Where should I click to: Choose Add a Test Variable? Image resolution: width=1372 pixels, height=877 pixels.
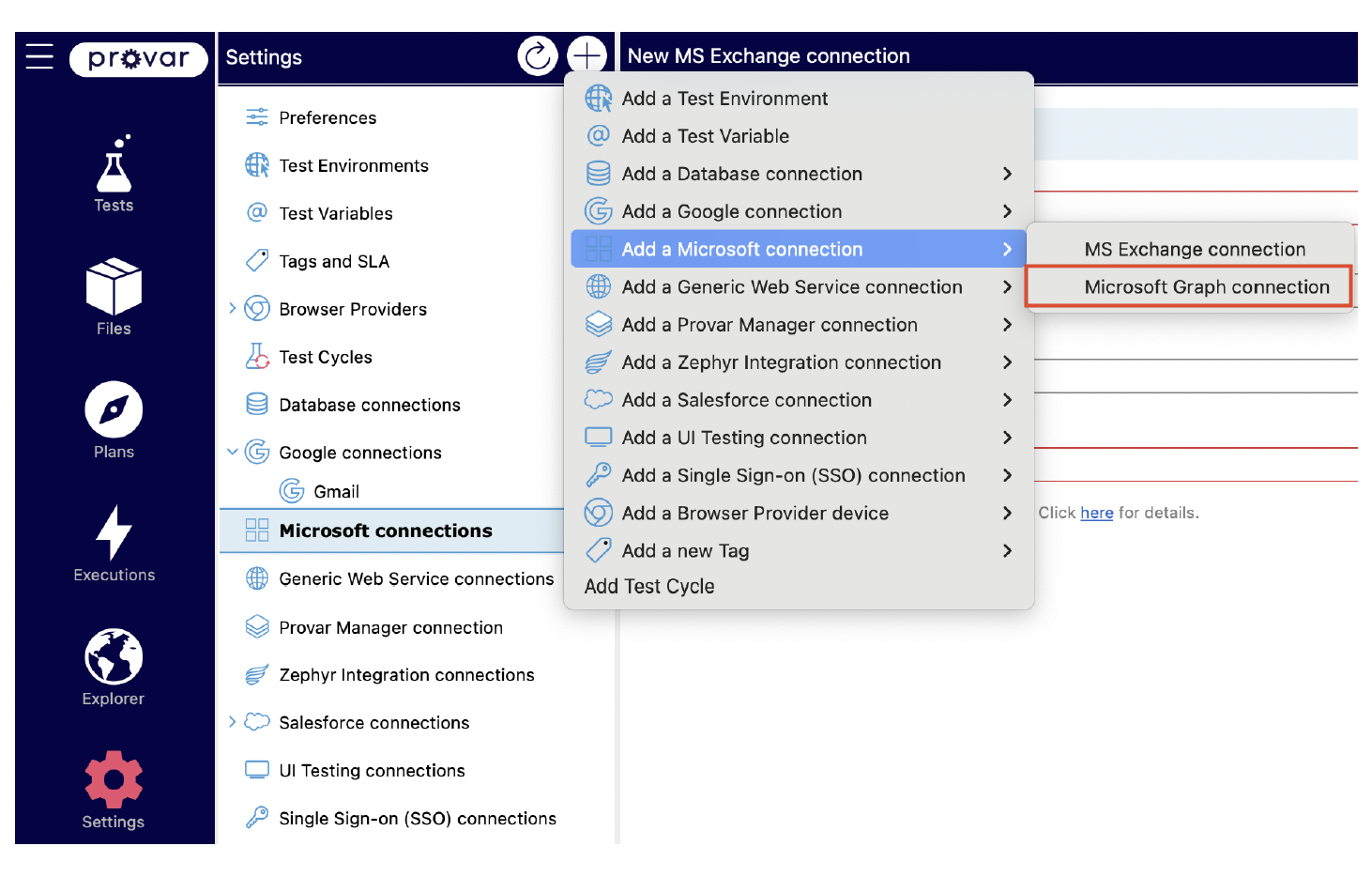tap(800, 136)
